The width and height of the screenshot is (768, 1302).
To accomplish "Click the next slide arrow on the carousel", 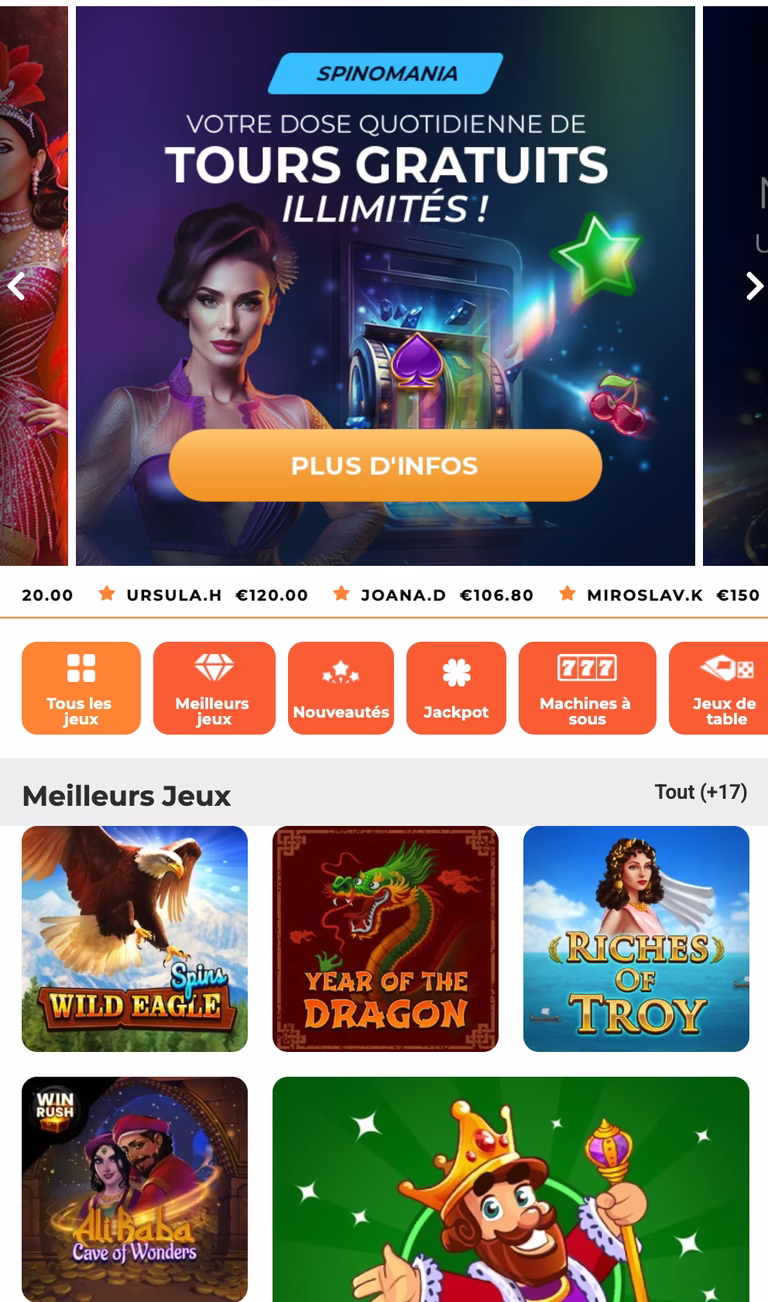I will point(754,286).
